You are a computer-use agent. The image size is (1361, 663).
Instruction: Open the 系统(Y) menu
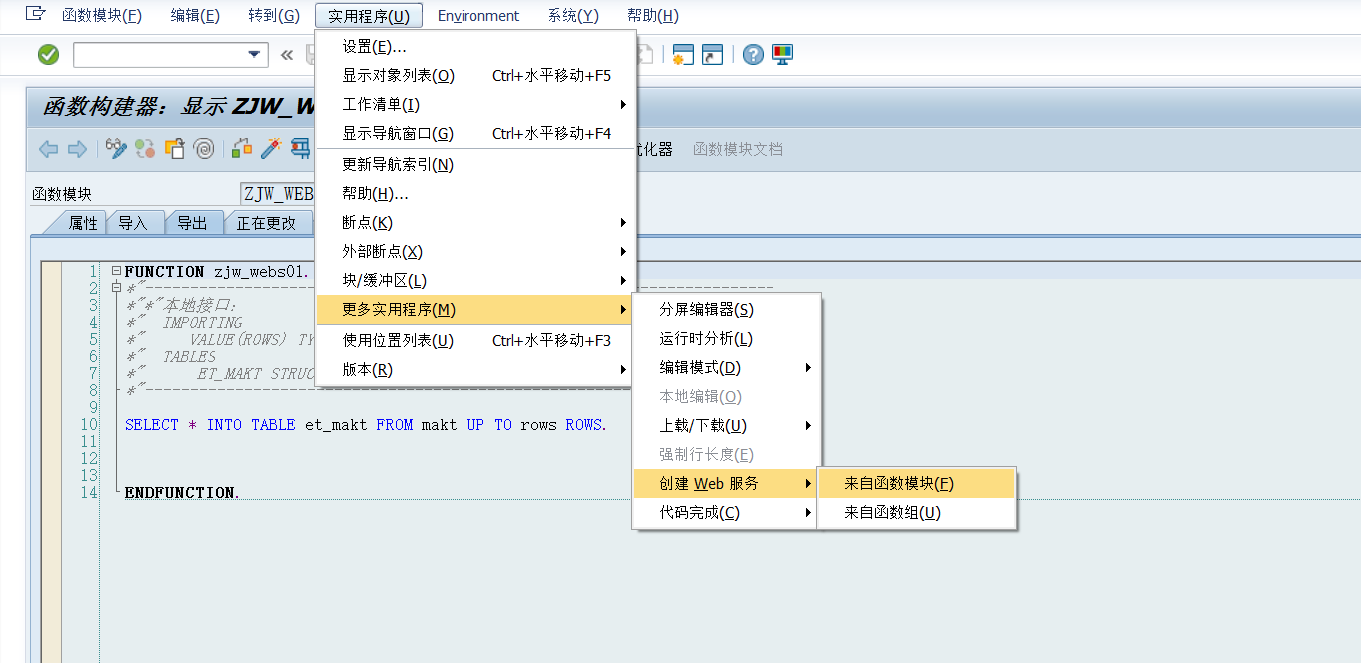pyautogui.click(x=573, y=15)
